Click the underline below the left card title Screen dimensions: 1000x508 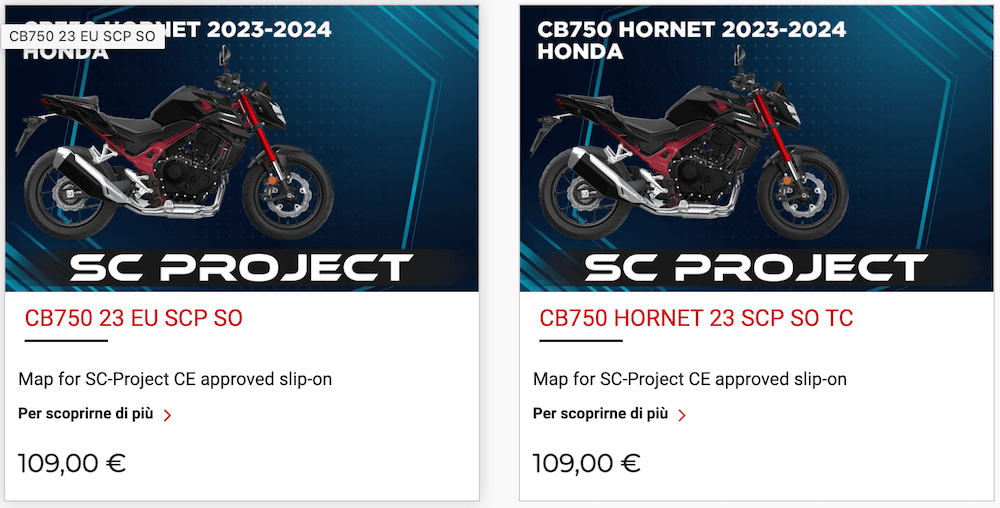click(x=66, y=341)
